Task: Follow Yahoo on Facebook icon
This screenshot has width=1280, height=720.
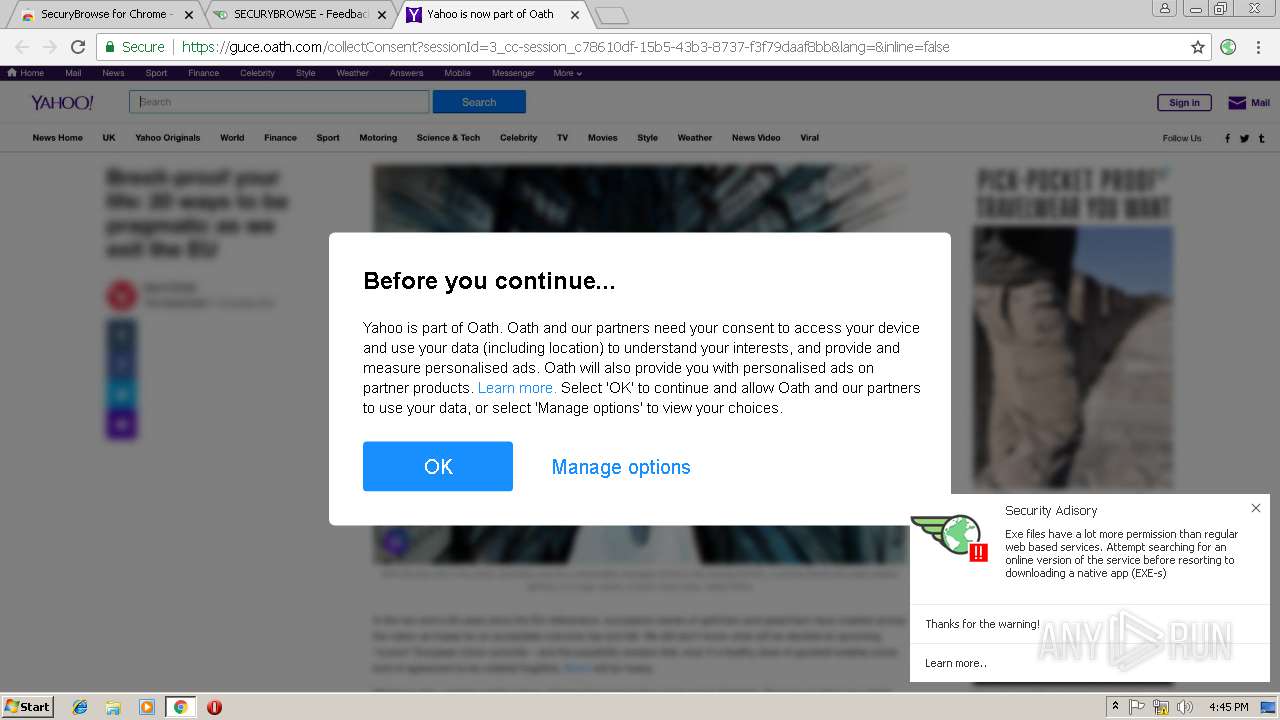Action: pos(1228,138)
